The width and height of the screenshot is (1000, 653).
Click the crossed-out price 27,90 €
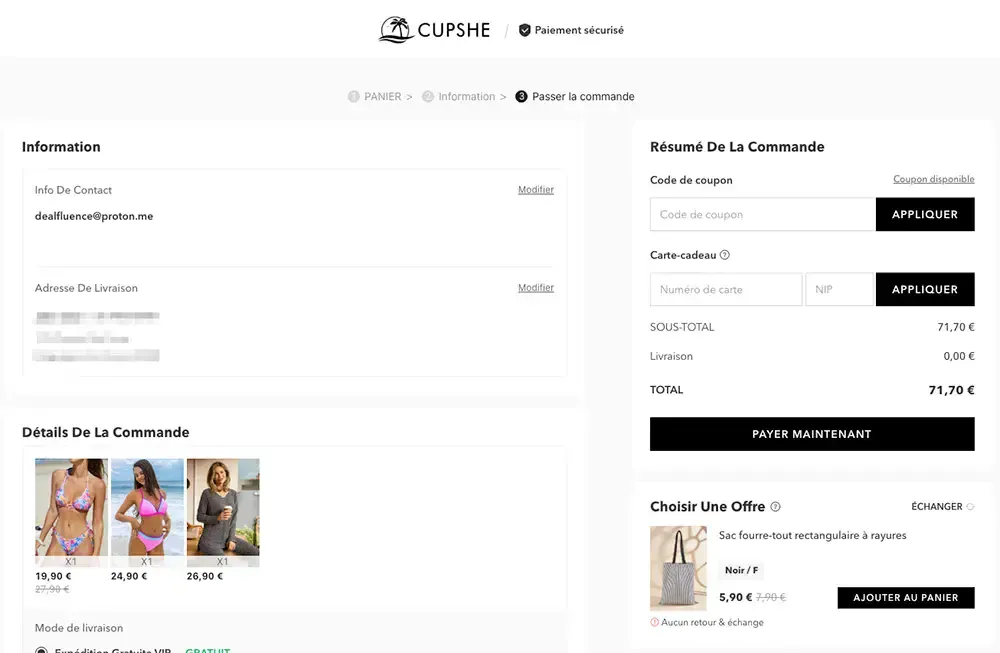52,589
